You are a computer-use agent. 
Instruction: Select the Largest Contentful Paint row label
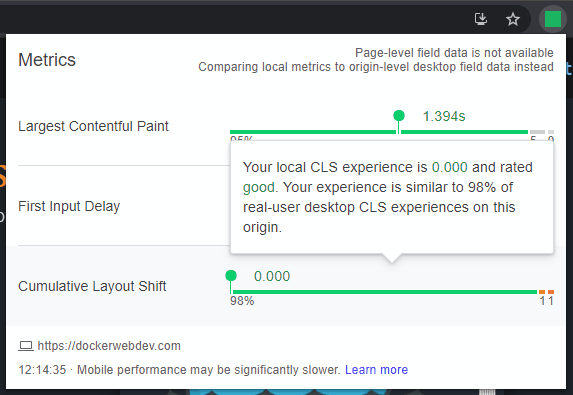coord(93,126)
